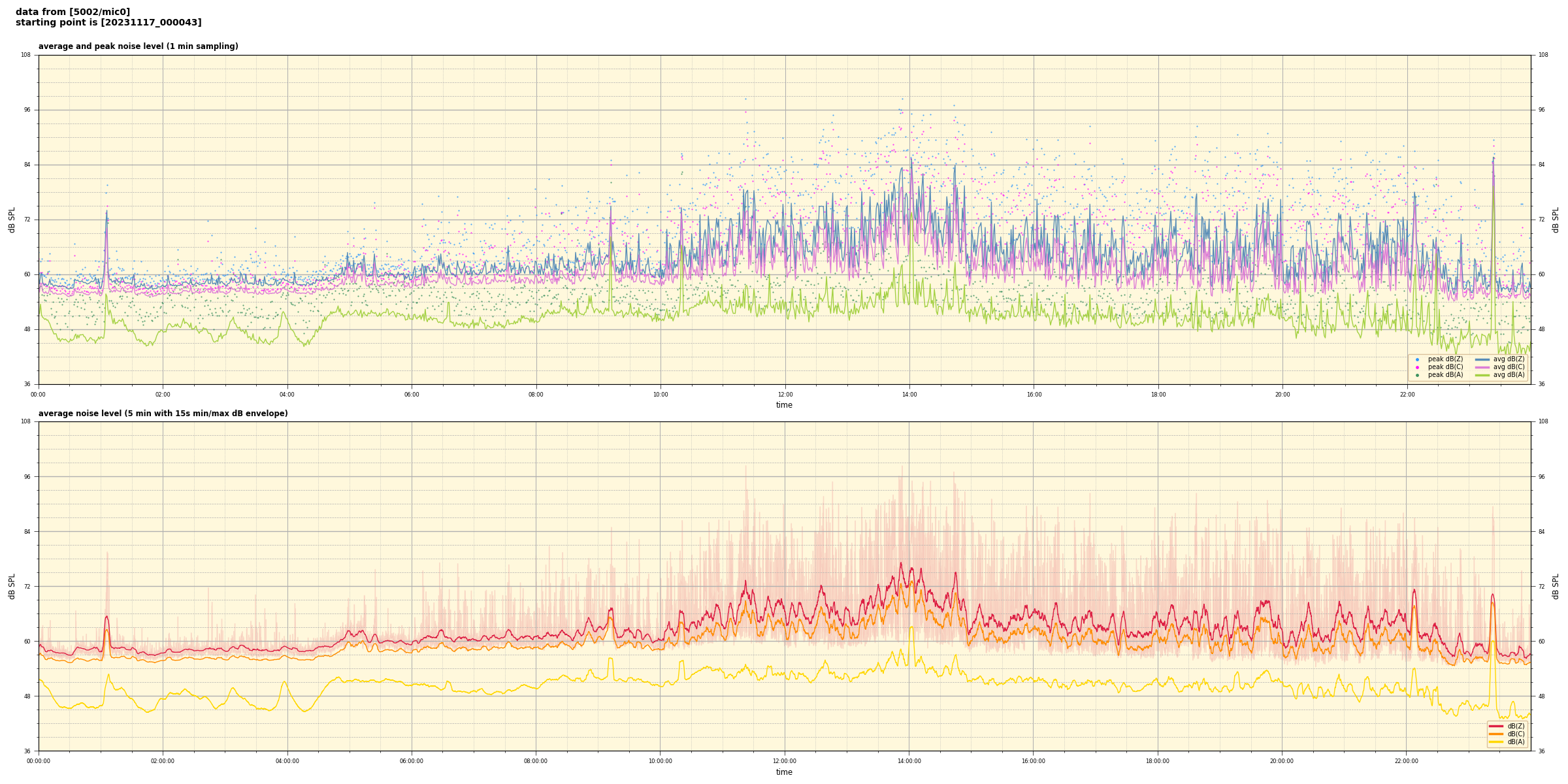Click the avg dB(C) legend line sample

point(1482,367)
